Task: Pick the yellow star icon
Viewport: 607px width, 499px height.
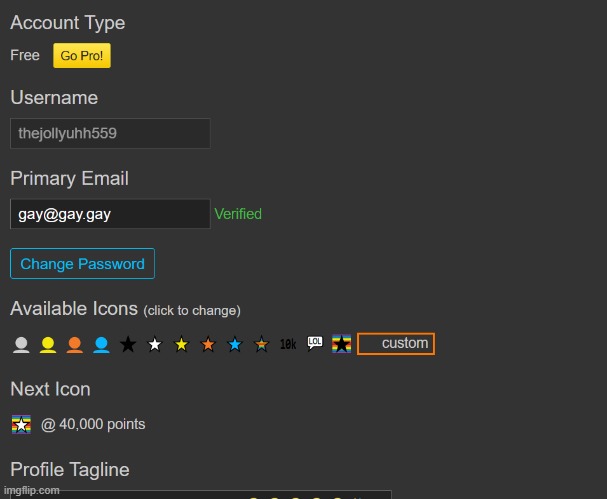Action: pos(181,345)
